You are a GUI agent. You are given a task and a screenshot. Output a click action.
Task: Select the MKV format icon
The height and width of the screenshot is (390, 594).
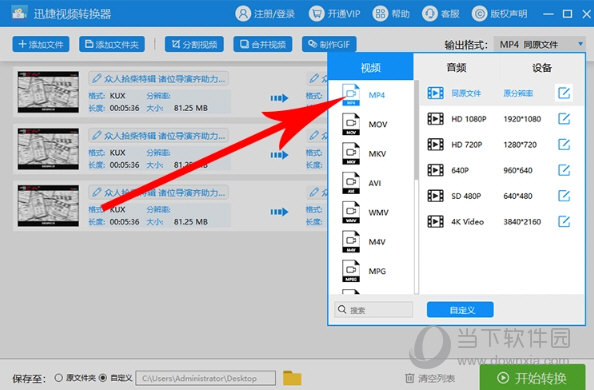pyautogui.click(x=351, y=153)
